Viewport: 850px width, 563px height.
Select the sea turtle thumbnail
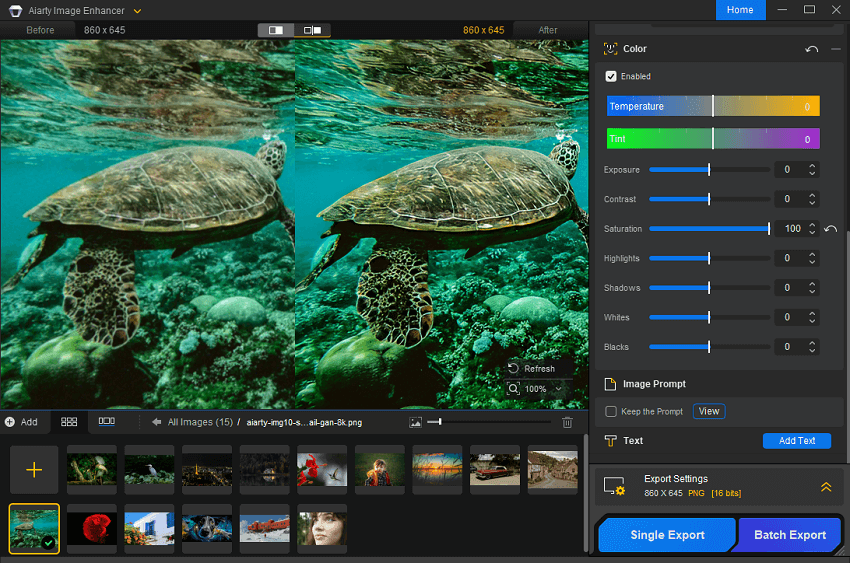tap(34, 528)
